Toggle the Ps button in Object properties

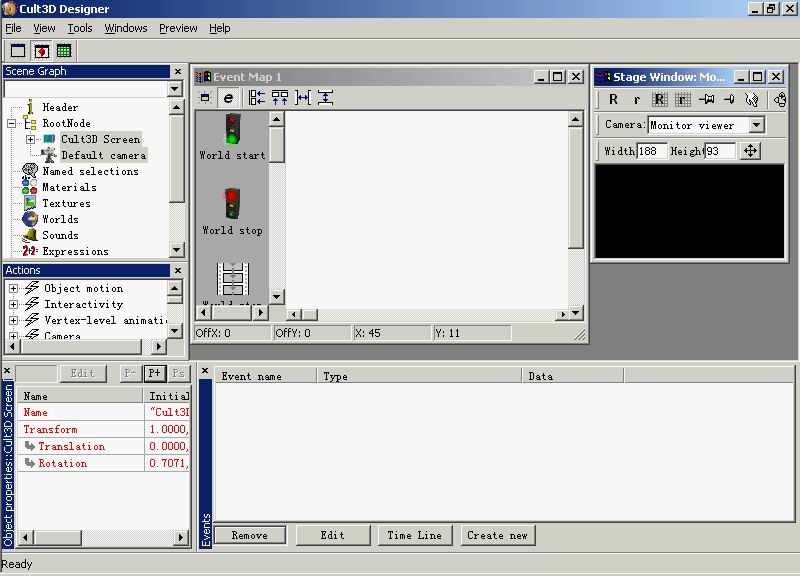pyautogui.click(x=179, y=373)
